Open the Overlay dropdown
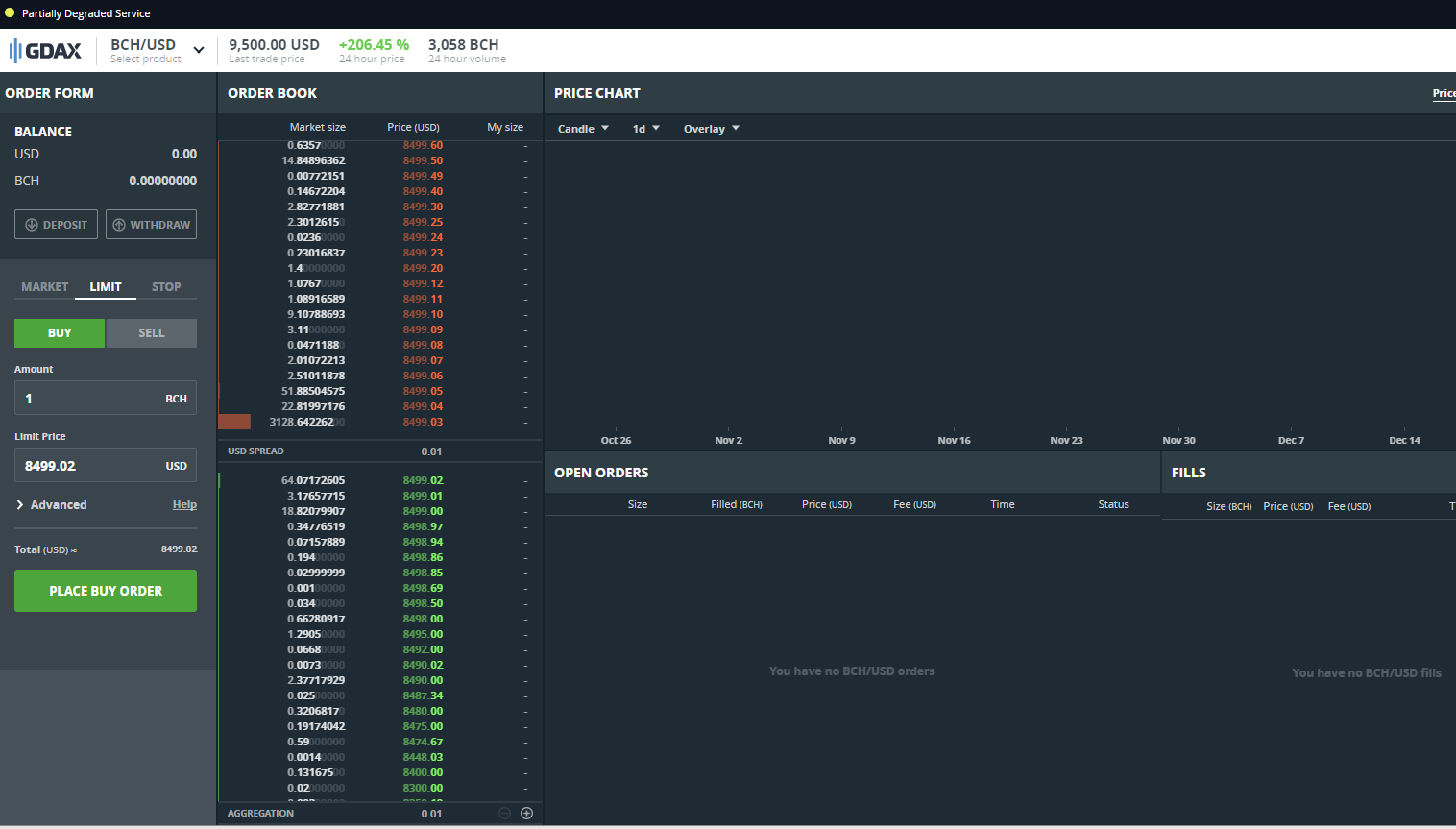1456x829 pixels. pos(711,129)
